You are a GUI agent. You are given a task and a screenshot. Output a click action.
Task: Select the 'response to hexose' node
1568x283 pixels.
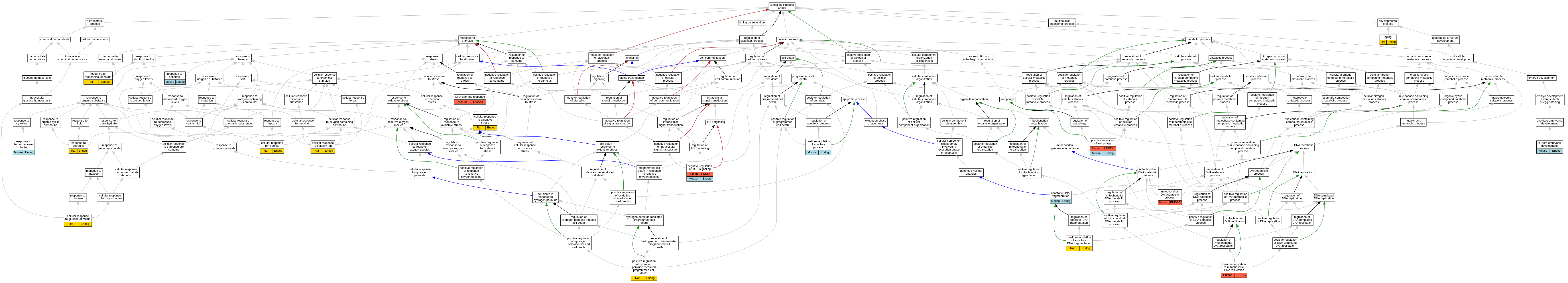[94, 173]
